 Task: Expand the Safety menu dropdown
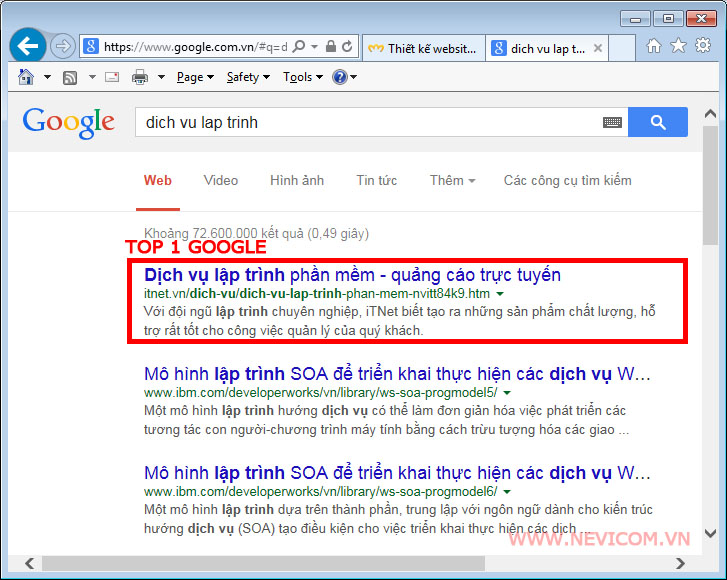click(247, 77)
